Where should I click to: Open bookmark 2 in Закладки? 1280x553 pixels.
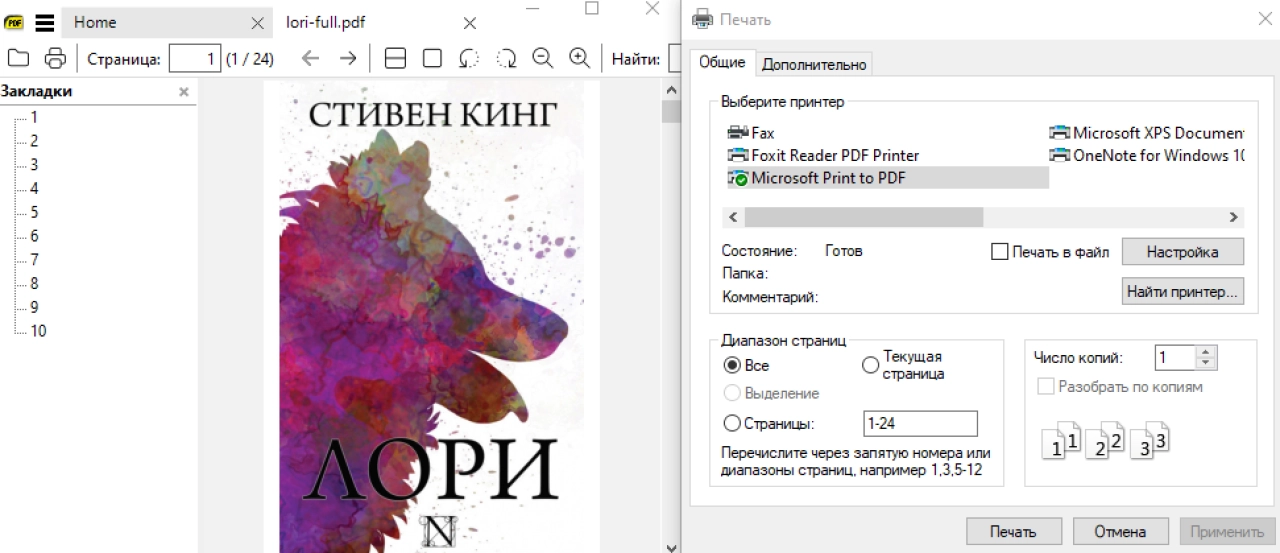(x=34, y=141)
